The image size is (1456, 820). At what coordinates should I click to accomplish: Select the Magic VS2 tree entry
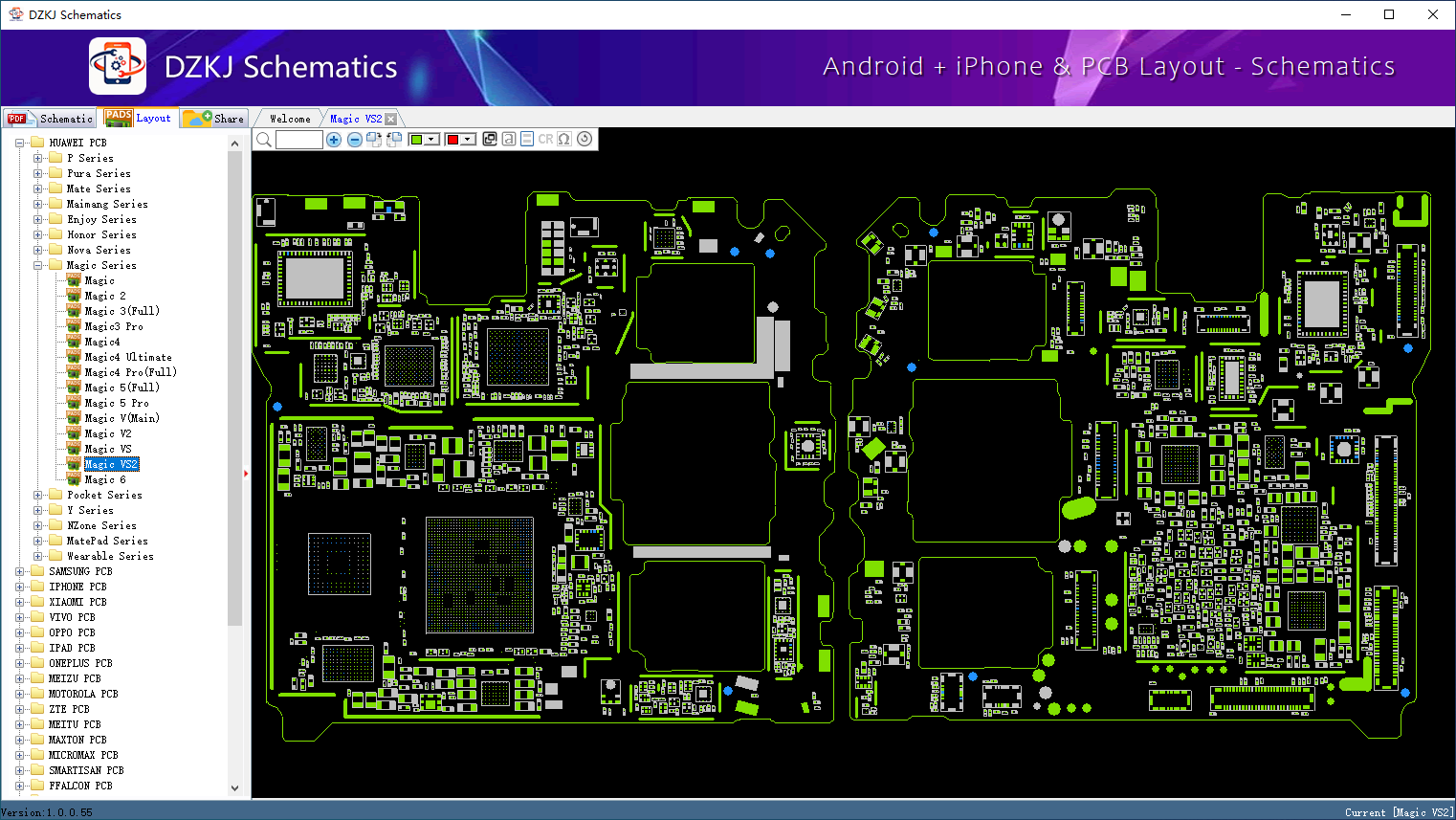(111, 464)
